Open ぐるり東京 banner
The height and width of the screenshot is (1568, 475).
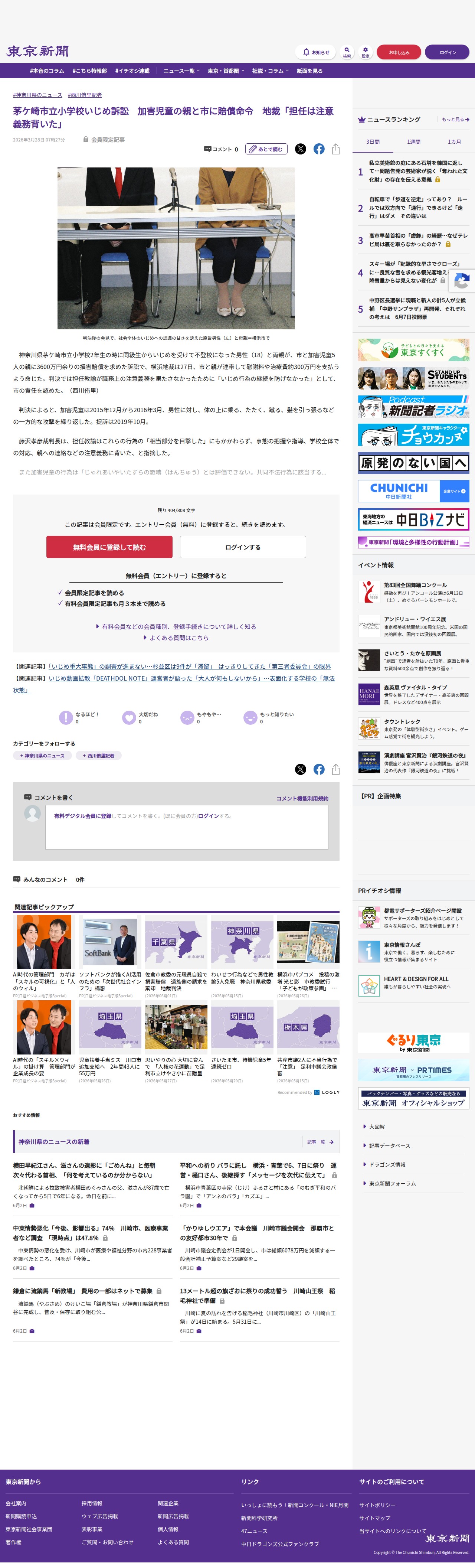click(x=413, y=1043)
